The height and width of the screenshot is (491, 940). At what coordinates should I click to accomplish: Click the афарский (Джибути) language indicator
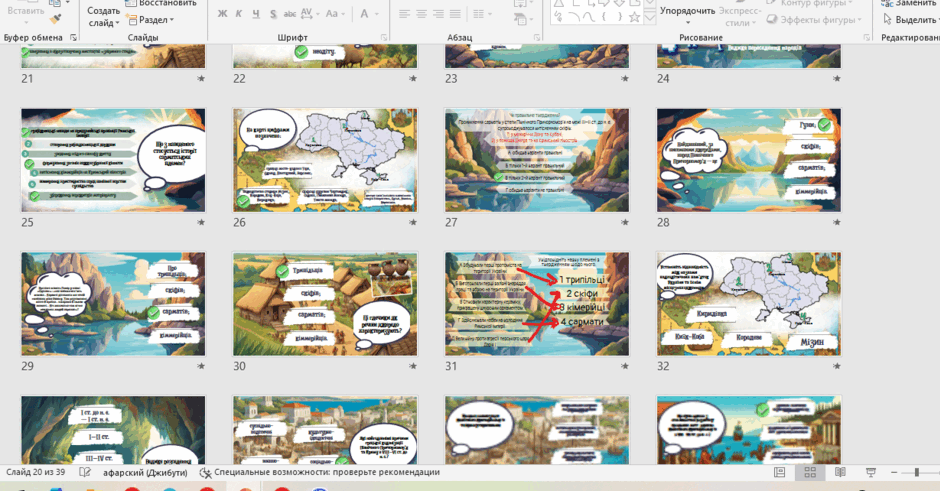[x=145, y=472]
